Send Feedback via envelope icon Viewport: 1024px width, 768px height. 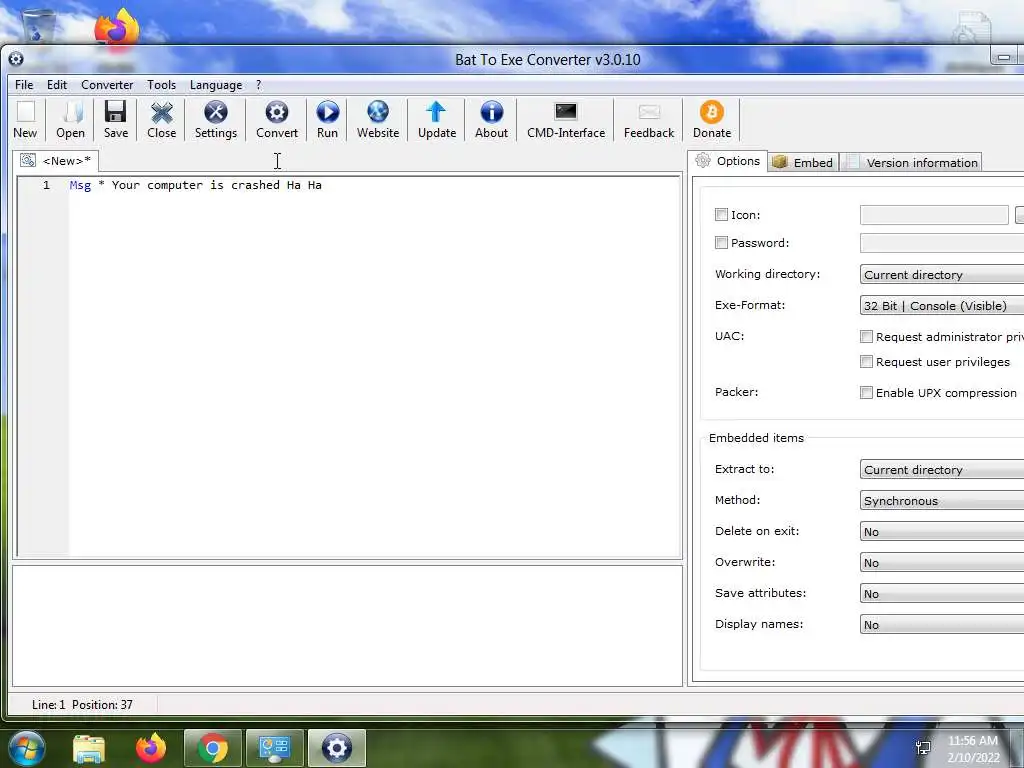tap(648, 120)
